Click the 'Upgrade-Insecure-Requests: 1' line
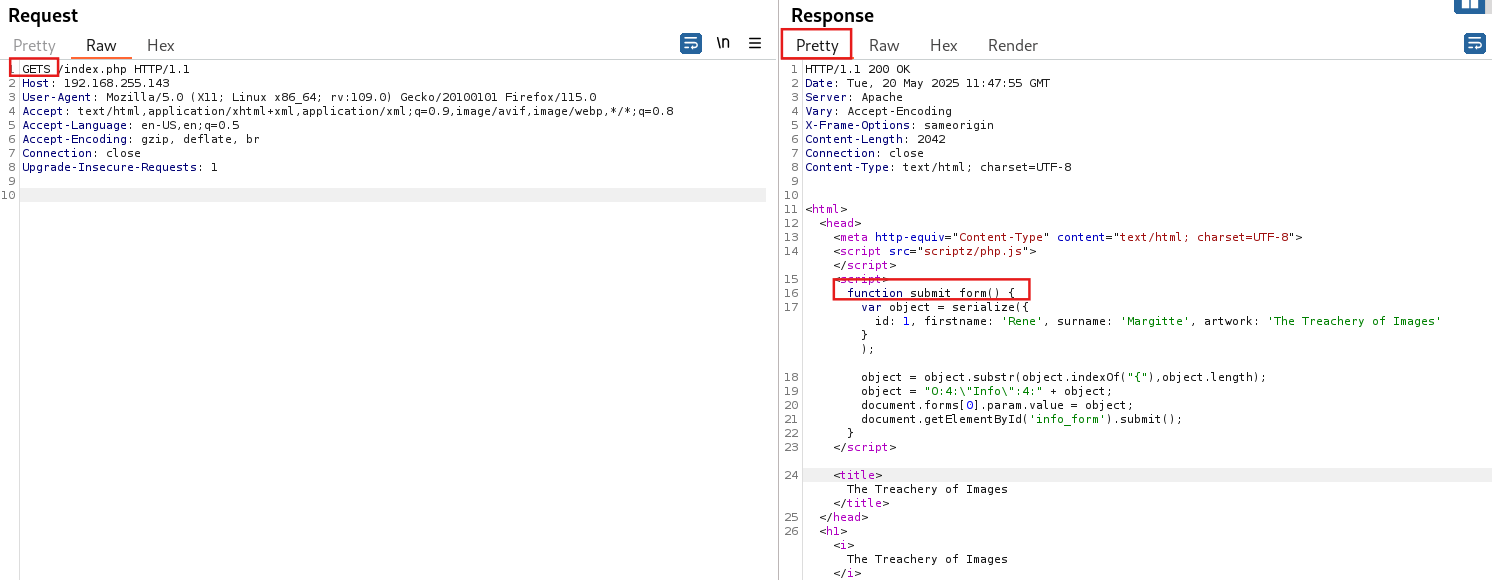This screenshot has width=1492, height=580. coord(120,167)
